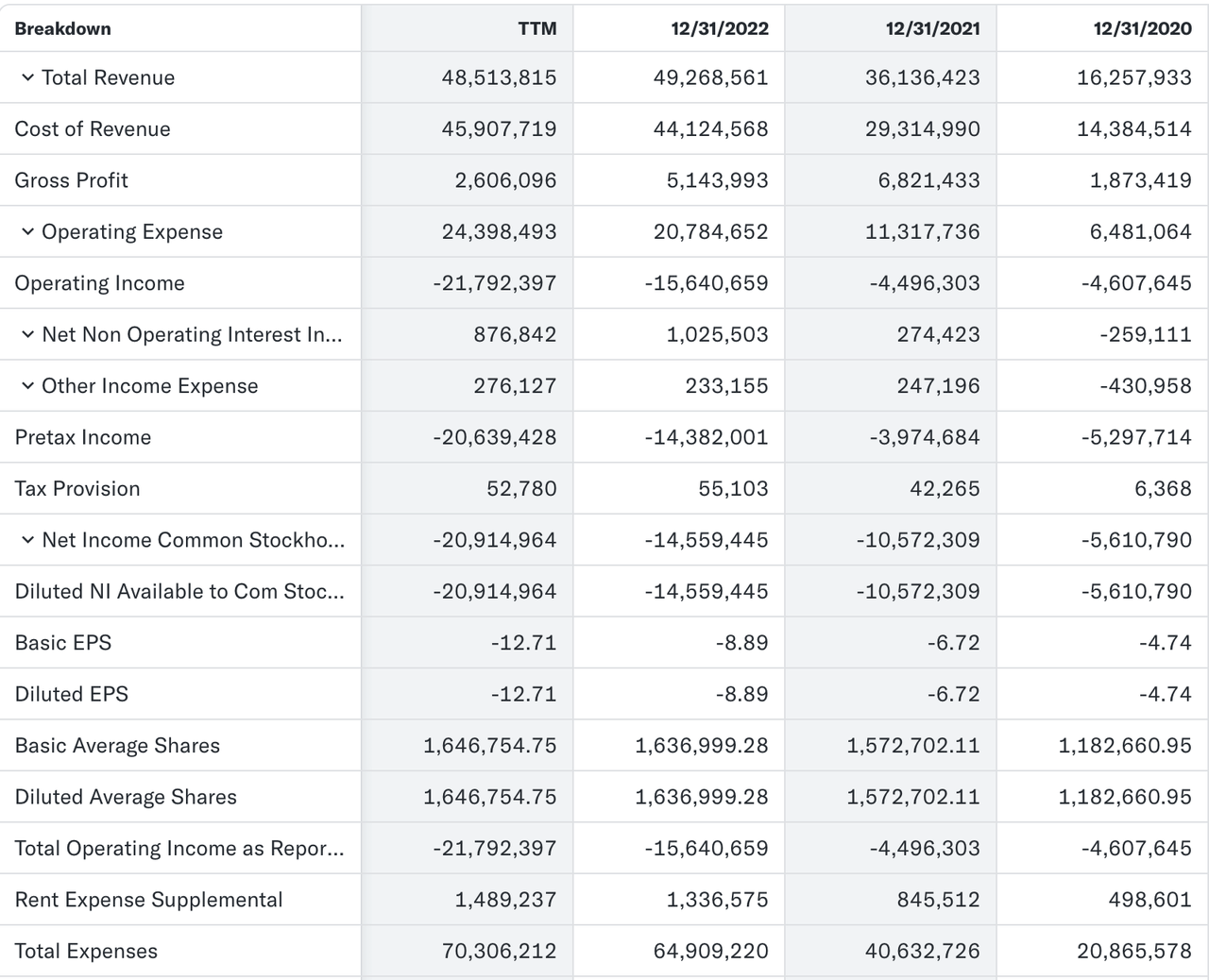Collapse the Total Revenue row chevron

coord(27,77)
